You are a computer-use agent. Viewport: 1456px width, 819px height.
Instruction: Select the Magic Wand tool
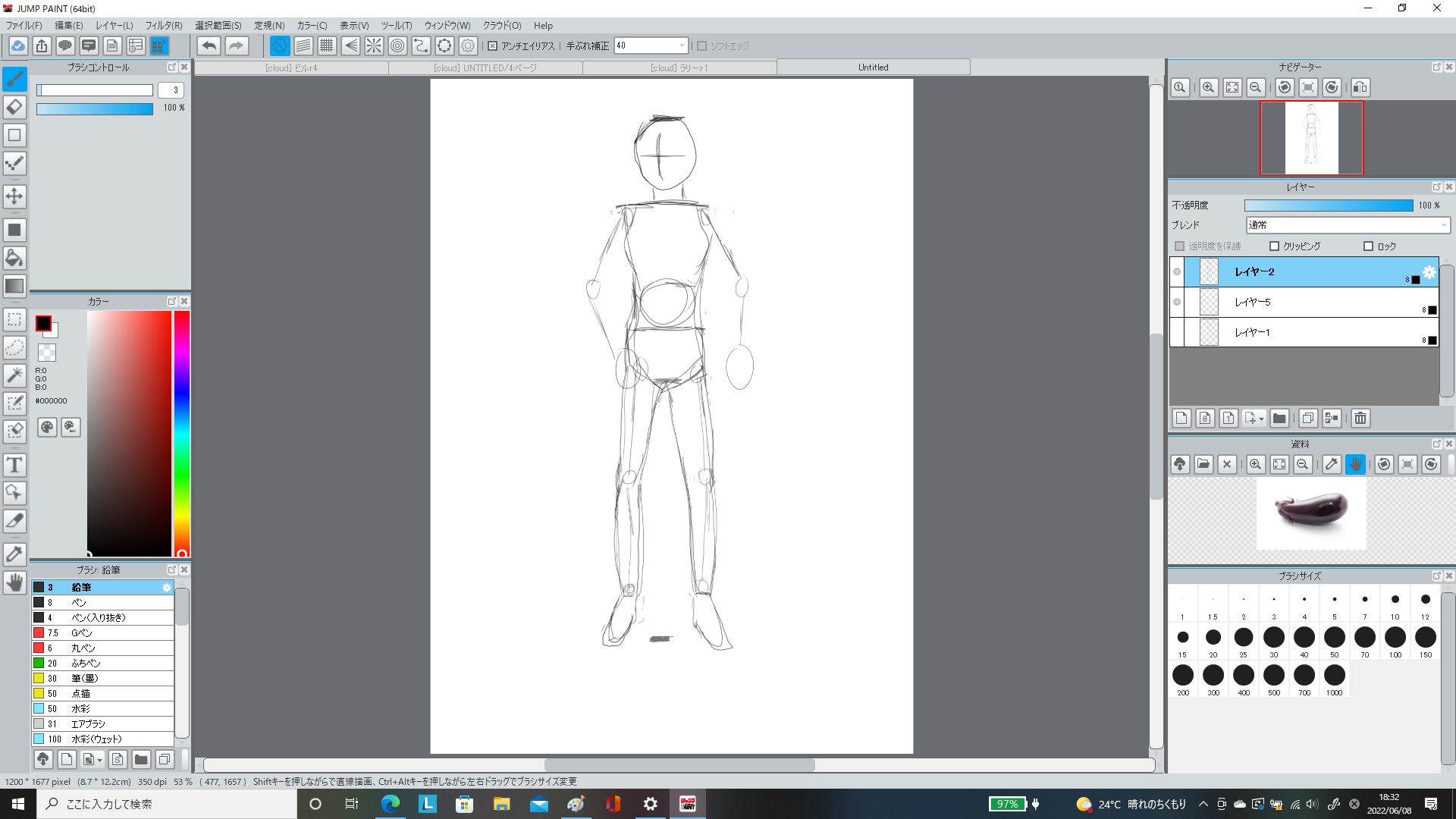click(x=14, y=375)
